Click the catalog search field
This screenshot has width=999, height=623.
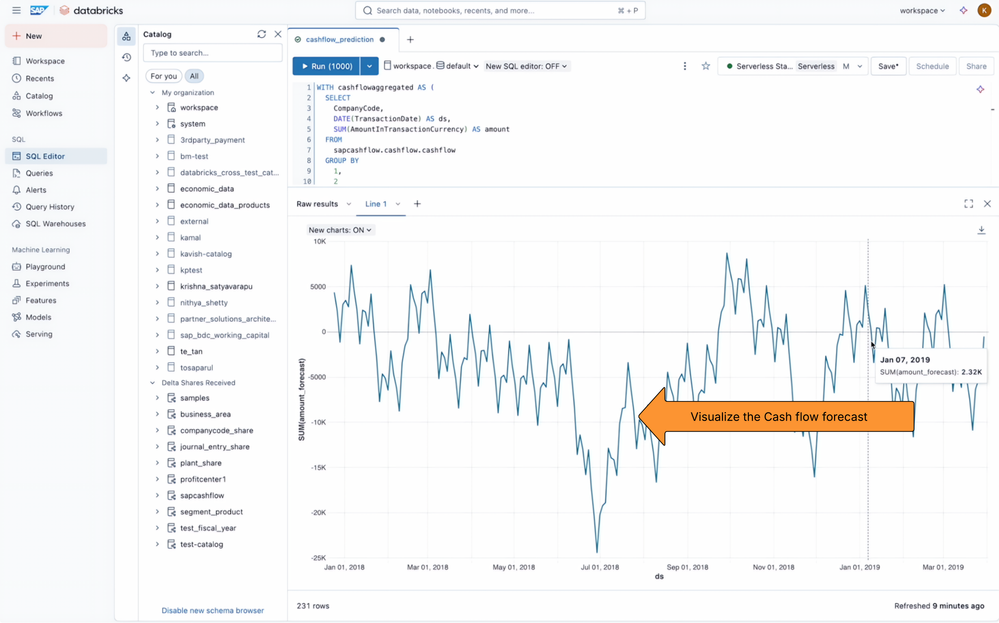click(x=212, y=53)
